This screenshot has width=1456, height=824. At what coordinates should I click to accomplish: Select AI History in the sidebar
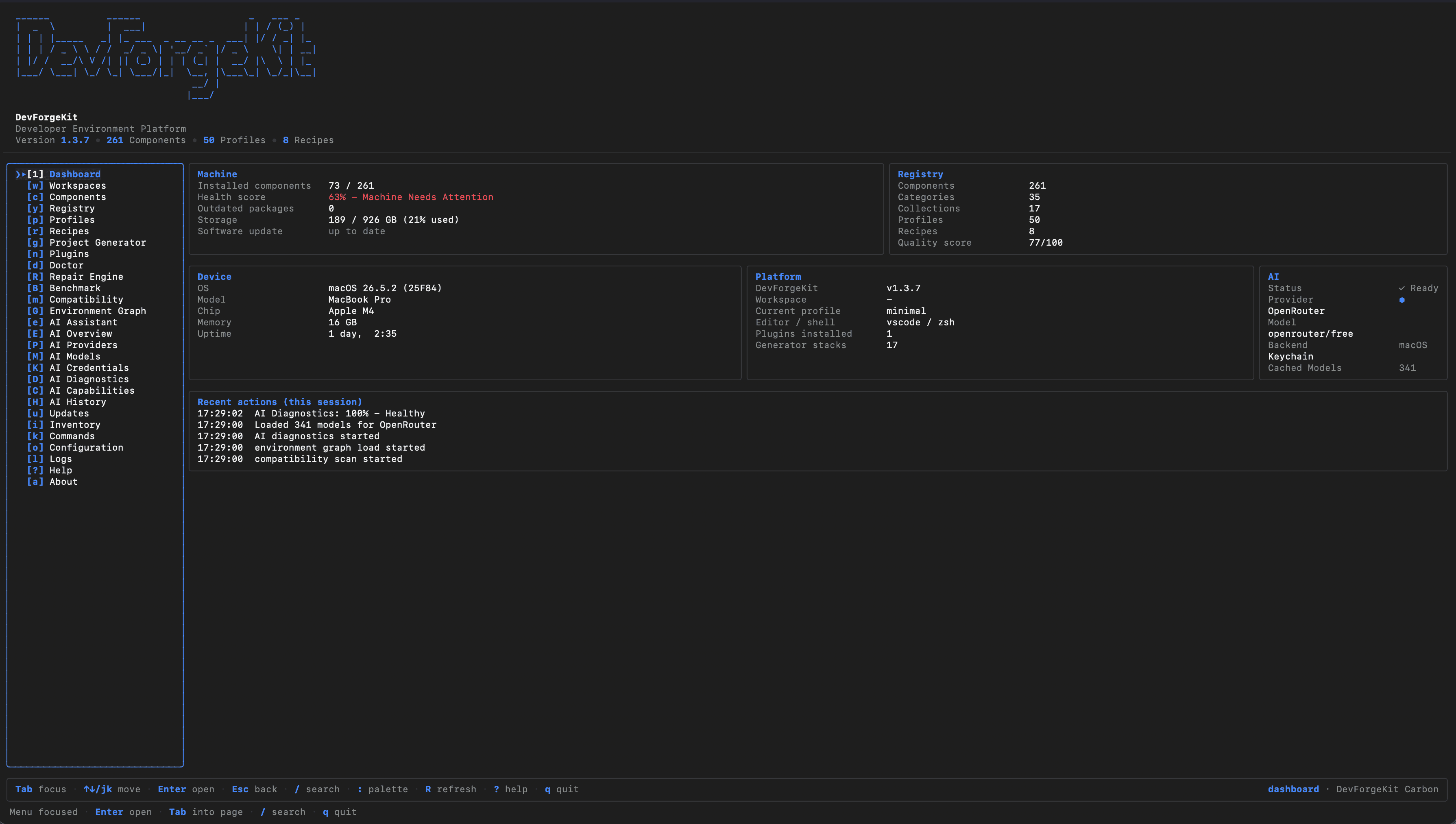coord(66,402)
